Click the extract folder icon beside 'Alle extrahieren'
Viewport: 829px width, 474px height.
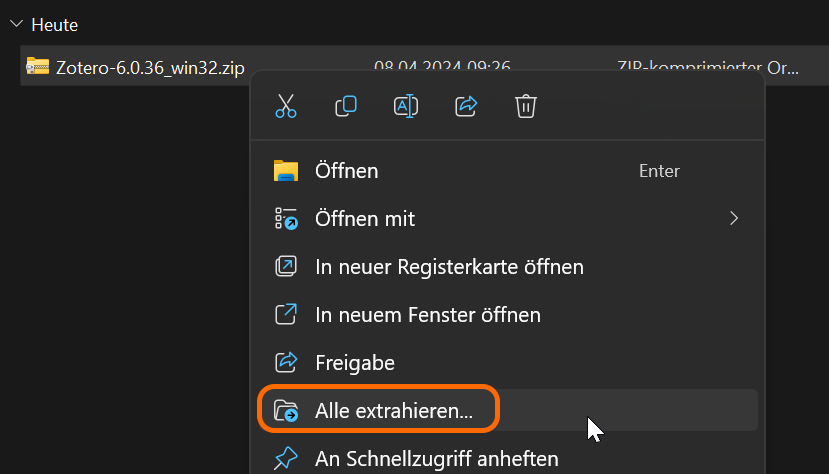286,410
